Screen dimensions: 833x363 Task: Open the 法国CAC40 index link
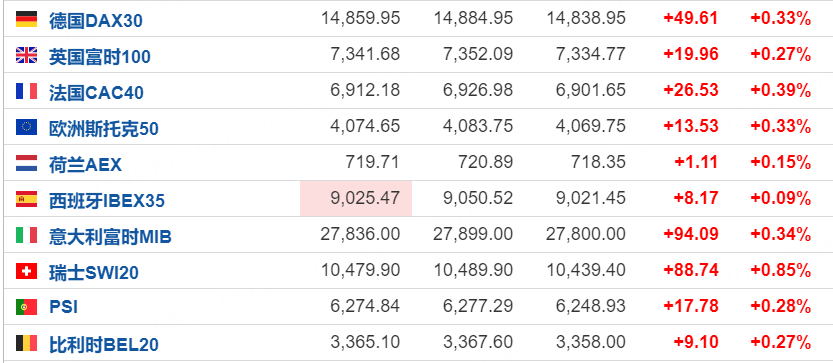click(96, 92)
